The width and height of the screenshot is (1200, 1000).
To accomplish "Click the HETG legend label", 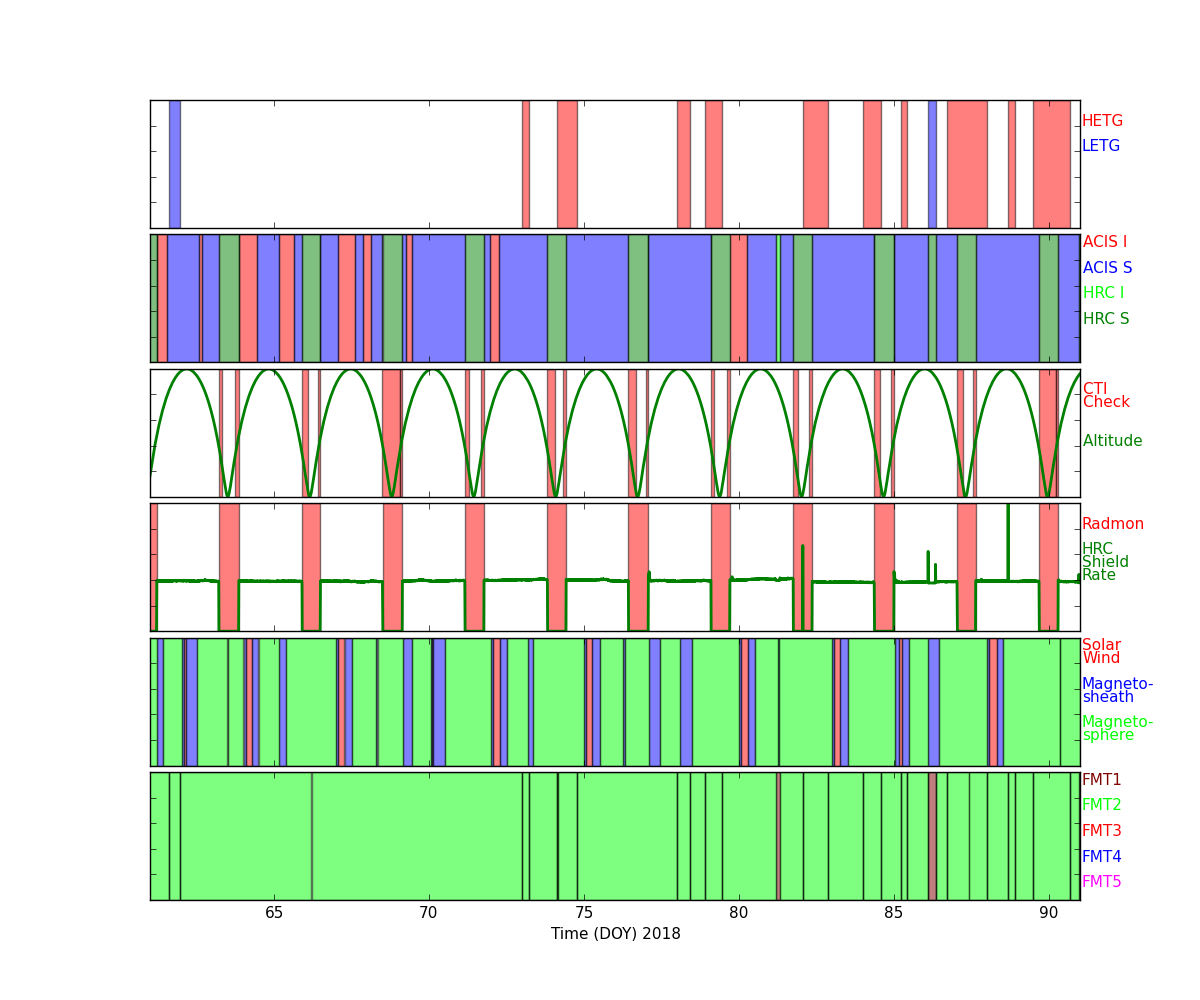I will pyautogui.click(x=1102, y=121).
